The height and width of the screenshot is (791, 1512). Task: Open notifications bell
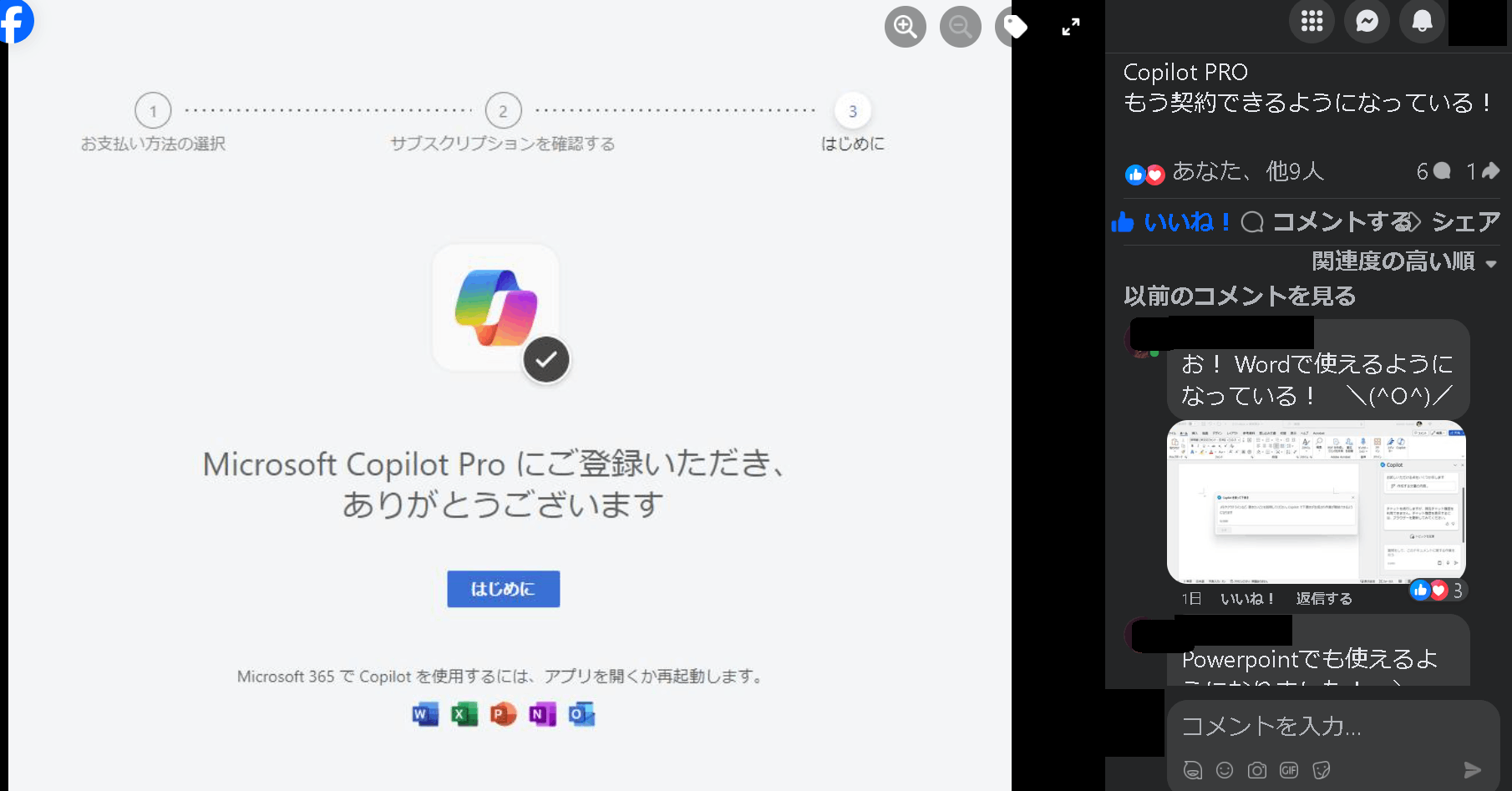1422,21
